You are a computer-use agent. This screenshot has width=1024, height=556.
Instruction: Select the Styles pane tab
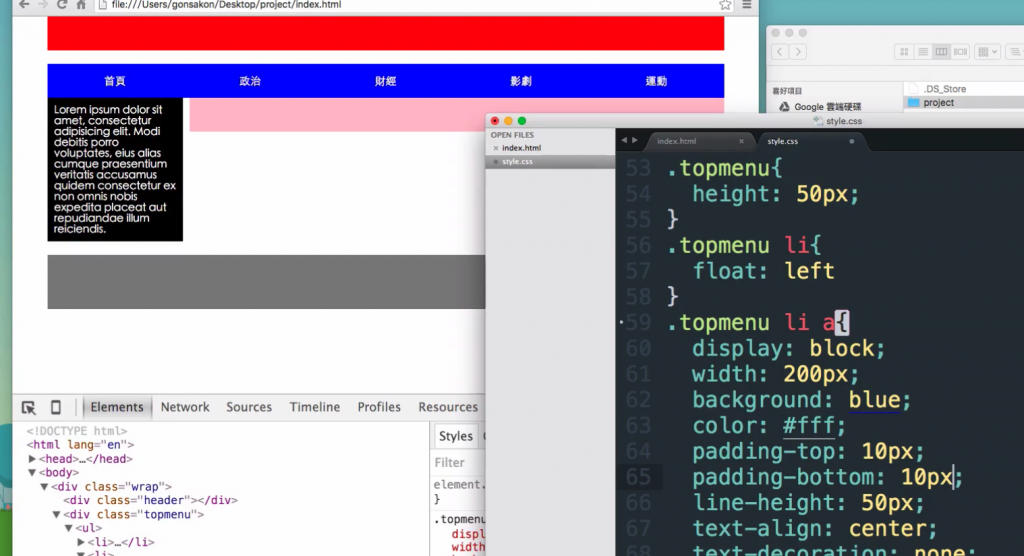click(455, 436)
